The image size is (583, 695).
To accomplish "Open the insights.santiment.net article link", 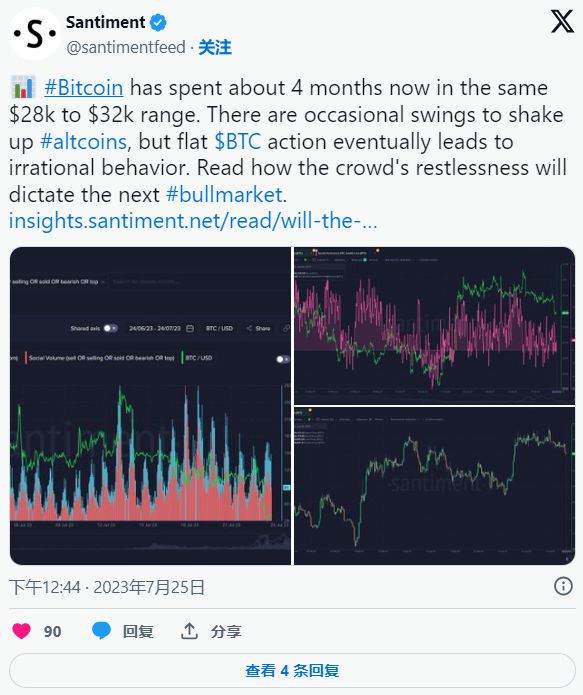I will pyautogui.click(x=193, y=221).
